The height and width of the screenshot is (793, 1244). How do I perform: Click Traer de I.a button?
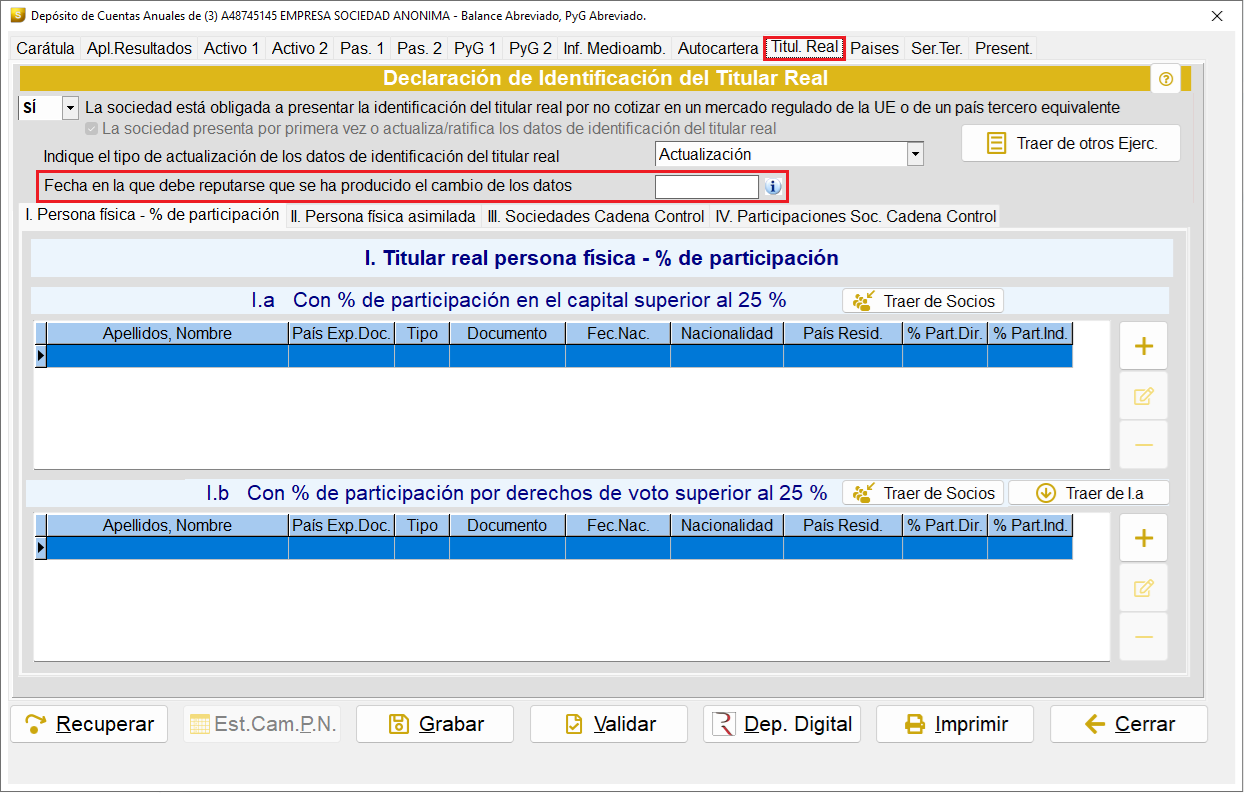[x=1089, y=493]
